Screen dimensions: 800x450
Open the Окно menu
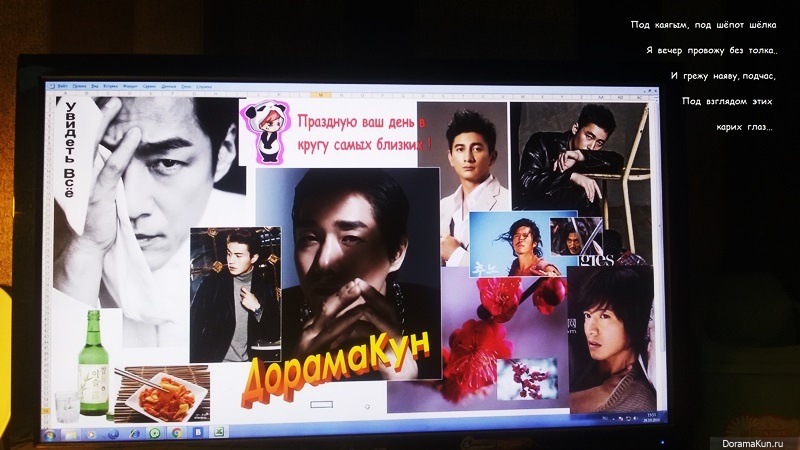[186, 86]
